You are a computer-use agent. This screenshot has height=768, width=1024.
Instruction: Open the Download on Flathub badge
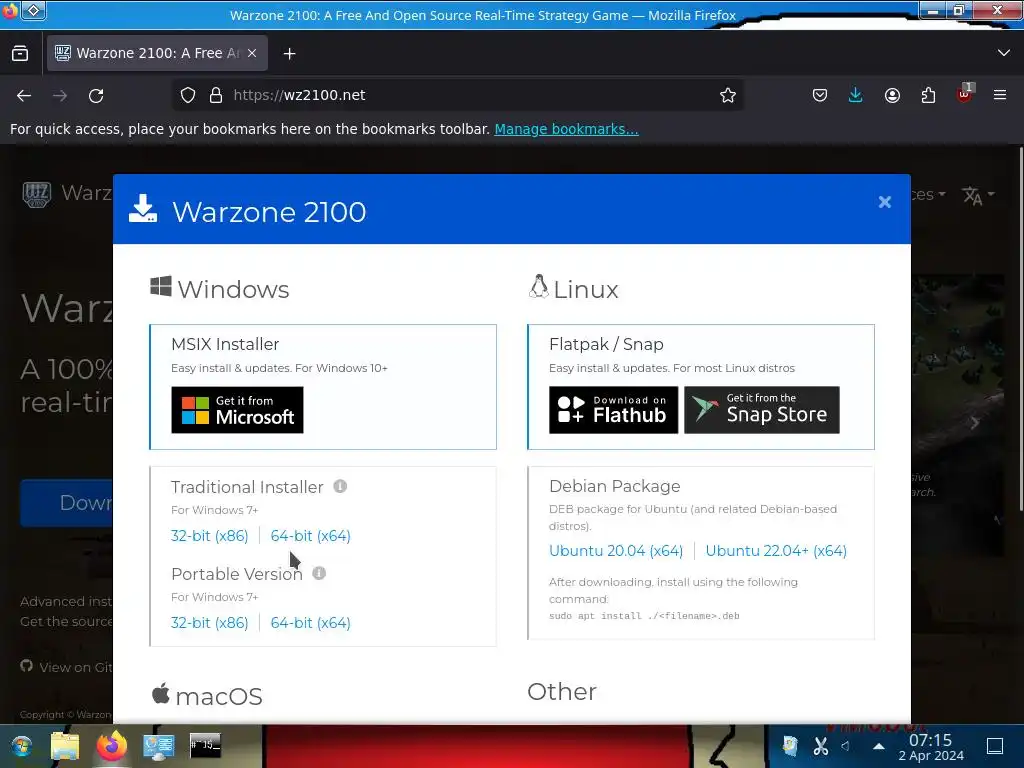[613, 409]
